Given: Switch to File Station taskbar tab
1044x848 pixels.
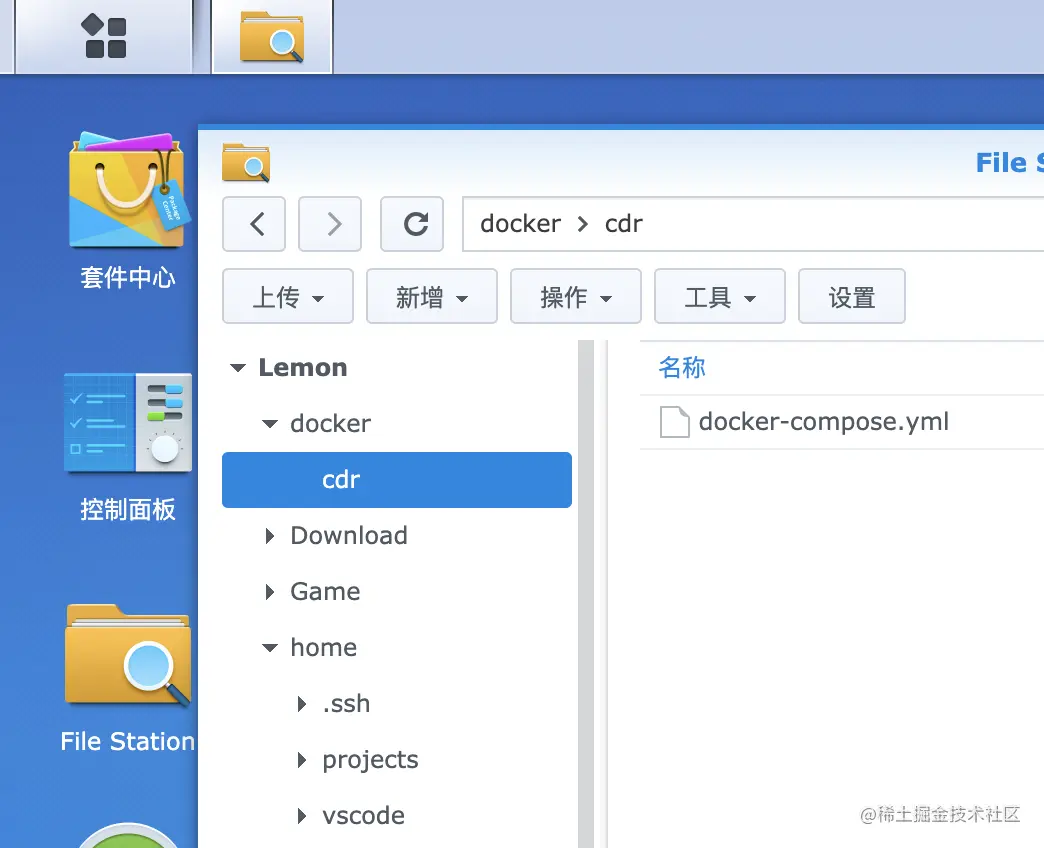Looking at the screenshot, I should point(272,37).
